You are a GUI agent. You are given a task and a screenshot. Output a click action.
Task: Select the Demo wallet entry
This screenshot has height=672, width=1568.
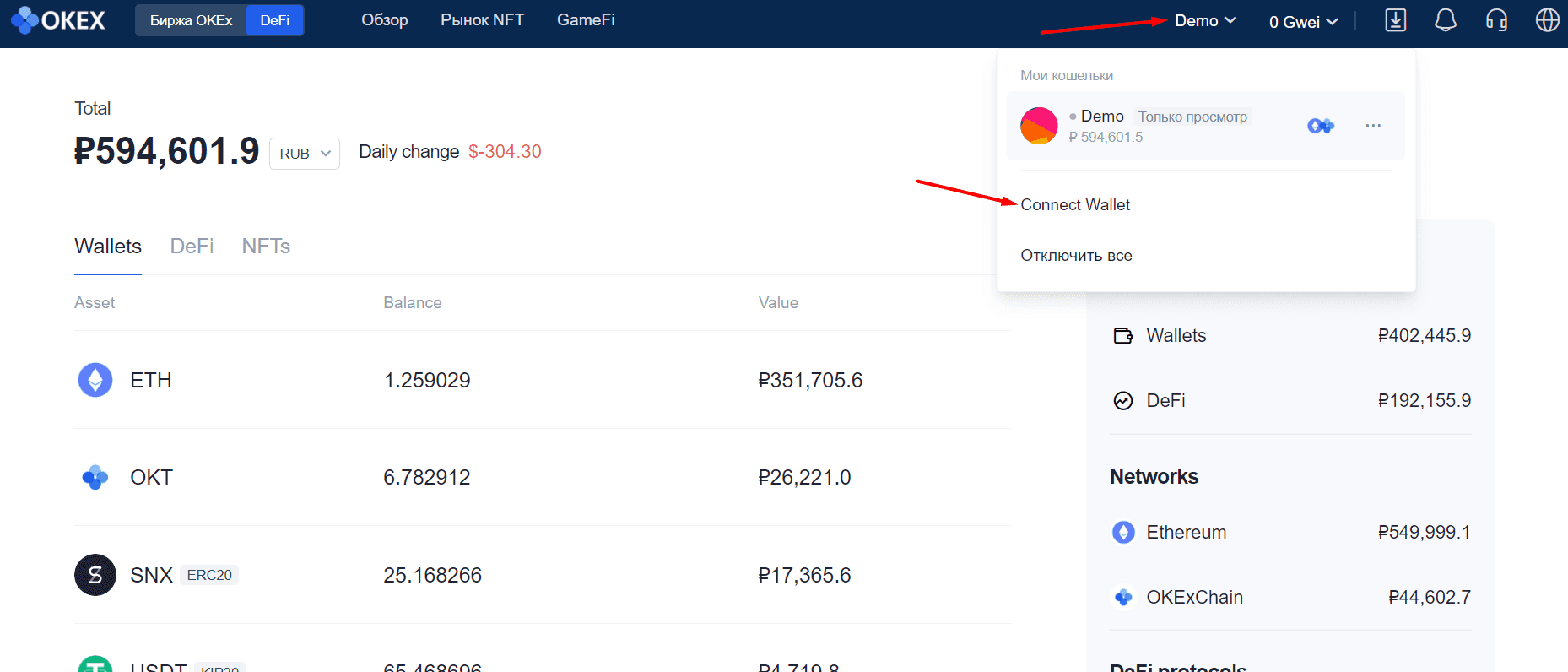point(1206,126)
